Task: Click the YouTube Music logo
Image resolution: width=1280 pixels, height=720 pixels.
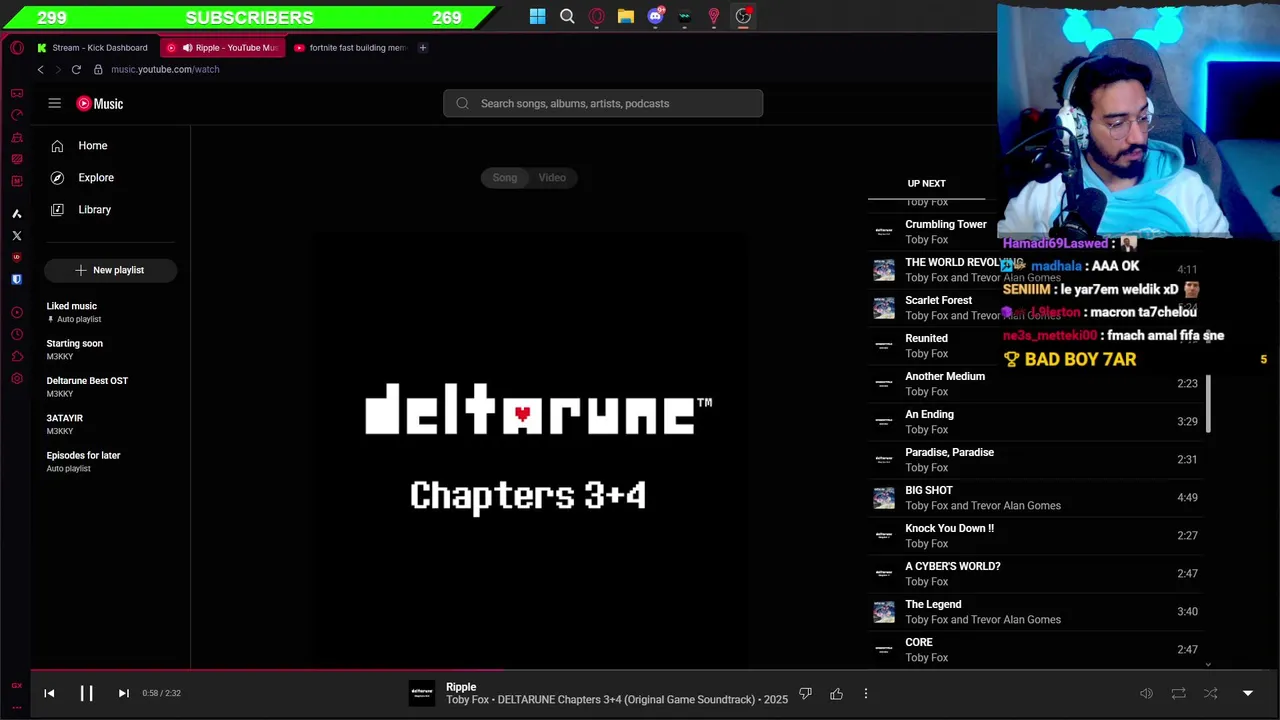Action: coord(100,103)
